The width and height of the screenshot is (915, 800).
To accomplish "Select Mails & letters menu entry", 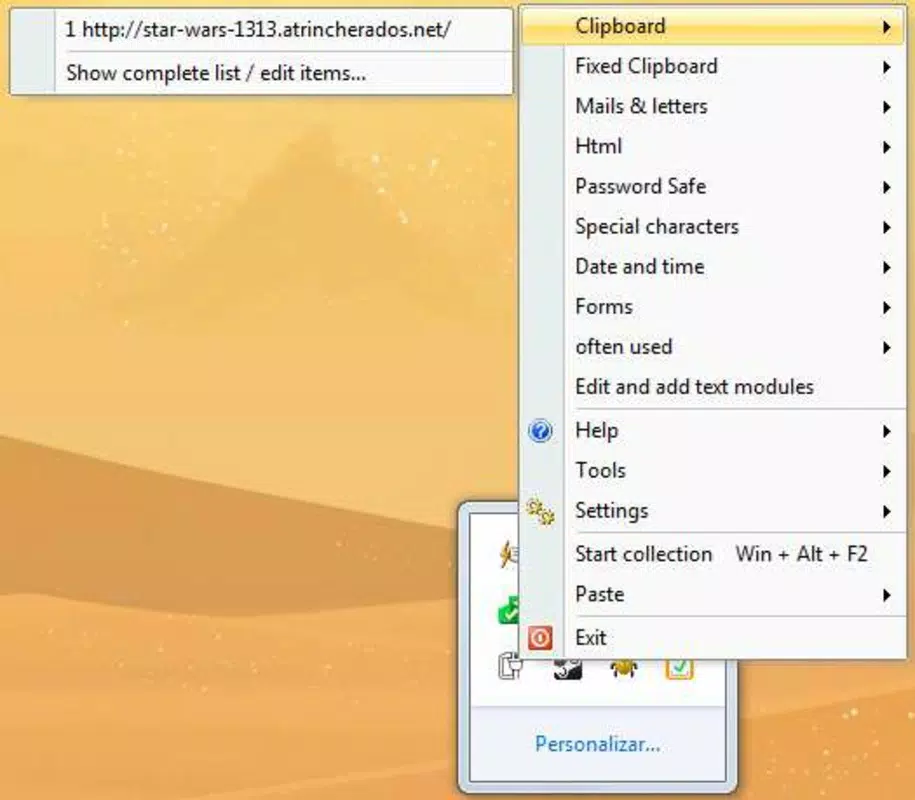I will (x=713, y=107).
